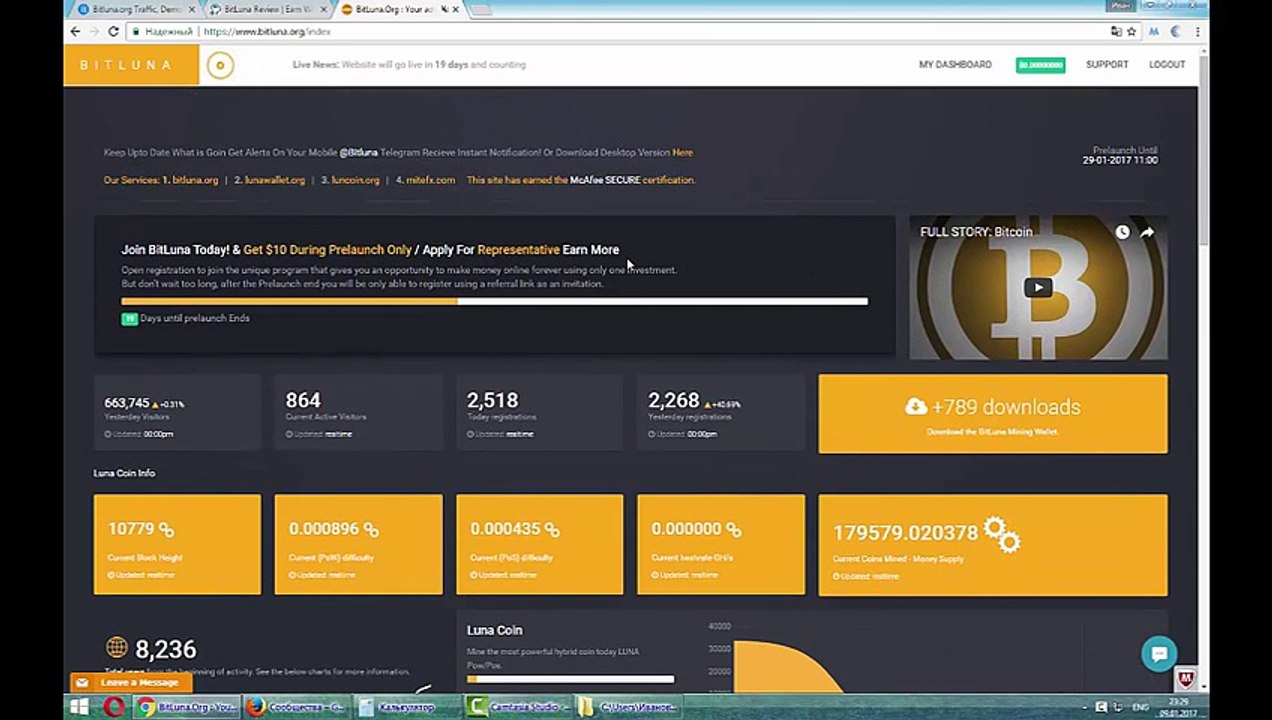Screen dimensions: 1272x720
Task: Click the 'Representative' link
Action: pos(518,250)
